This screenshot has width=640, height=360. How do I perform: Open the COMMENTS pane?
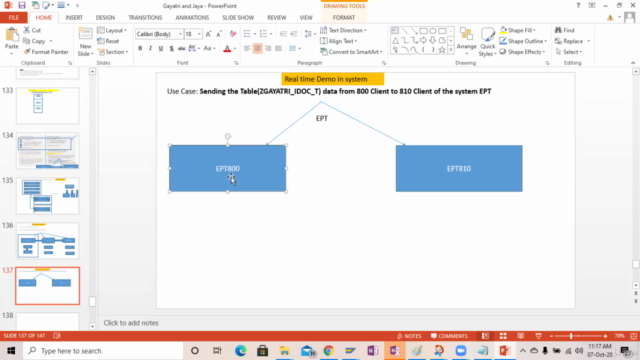coord(449,336)
